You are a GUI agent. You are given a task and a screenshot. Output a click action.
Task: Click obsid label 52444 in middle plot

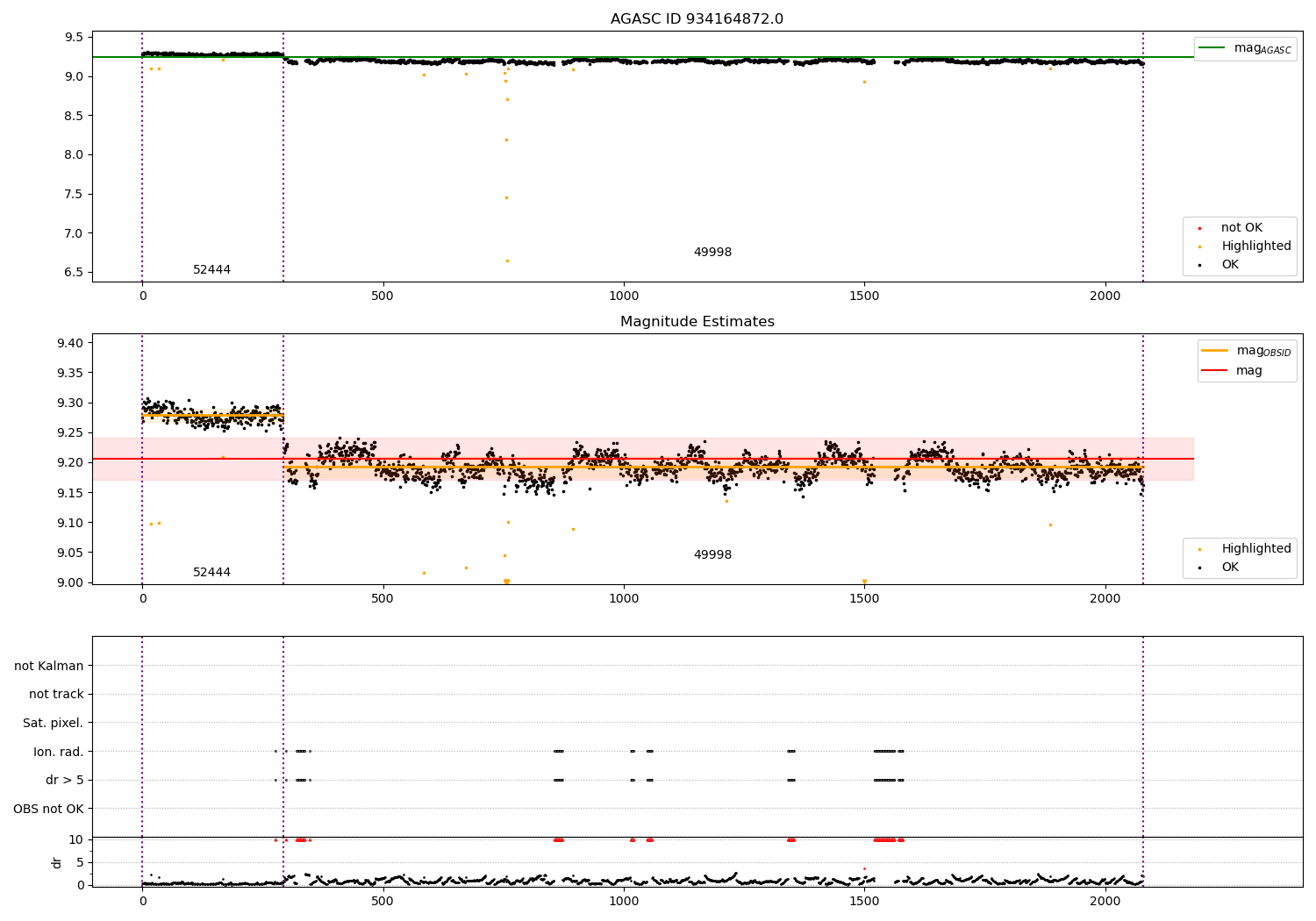click(211, 573)
